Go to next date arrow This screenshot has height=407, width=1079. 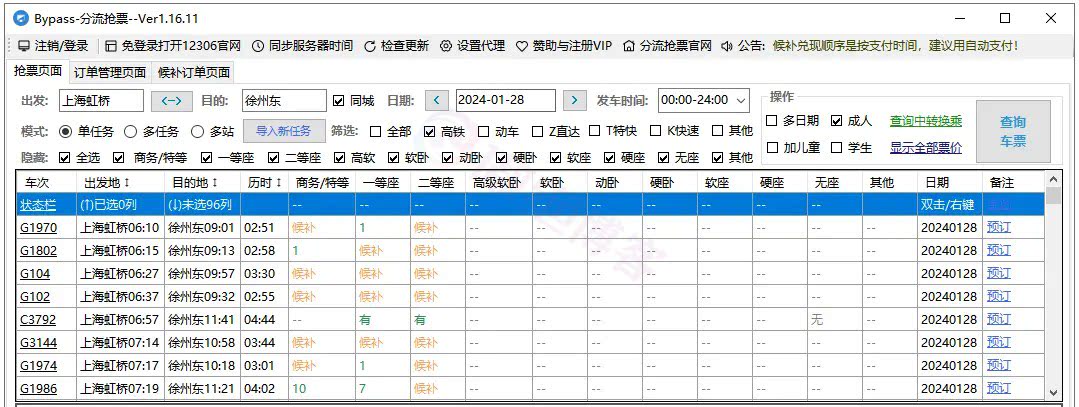pyautogui.click(x=575, y=101)
